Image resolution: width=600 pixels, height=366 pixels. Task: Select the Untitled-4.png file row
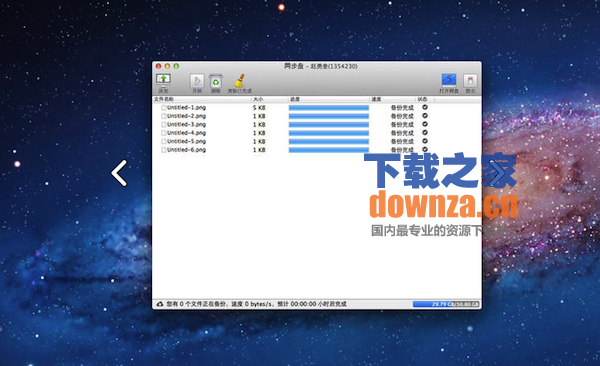click(x=317, y=133)
